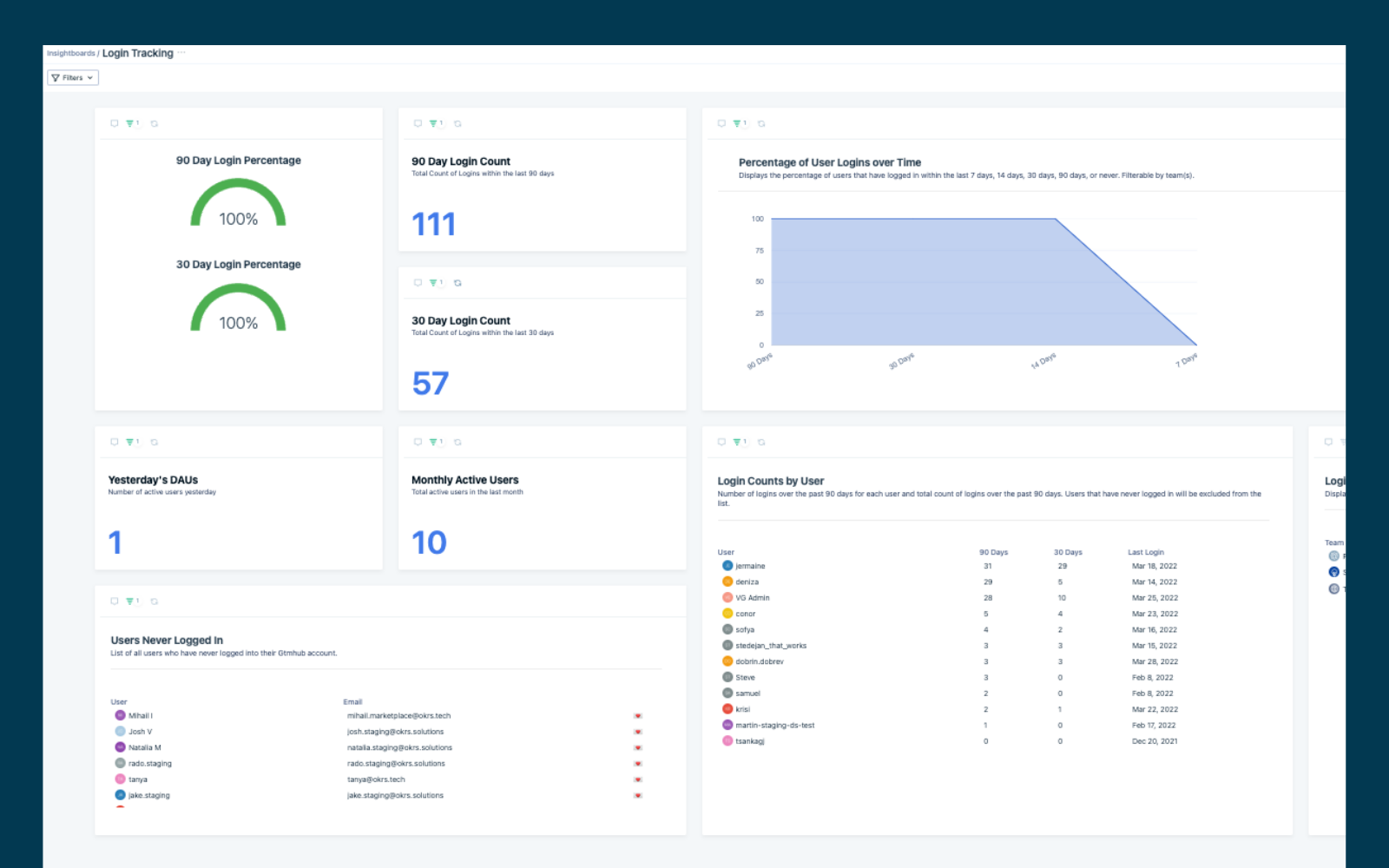Open comments on 30 Day Login Count widget
This screenshot has width=1389, height=868.
pyautogui.click(x=418, y=283)
